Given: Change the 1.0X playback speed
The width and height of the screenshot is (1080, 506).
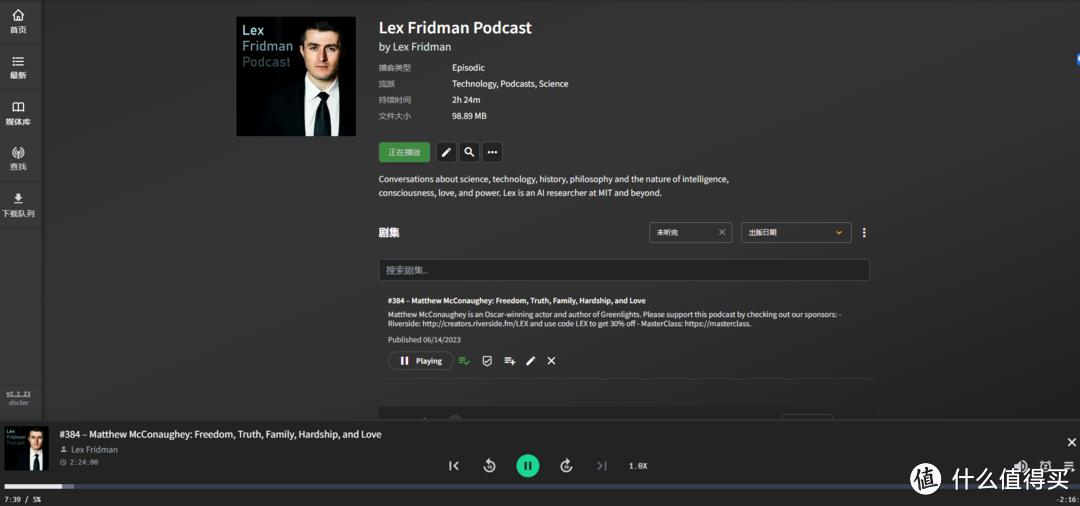Looking at the screenshot, I should click(638, 466).
